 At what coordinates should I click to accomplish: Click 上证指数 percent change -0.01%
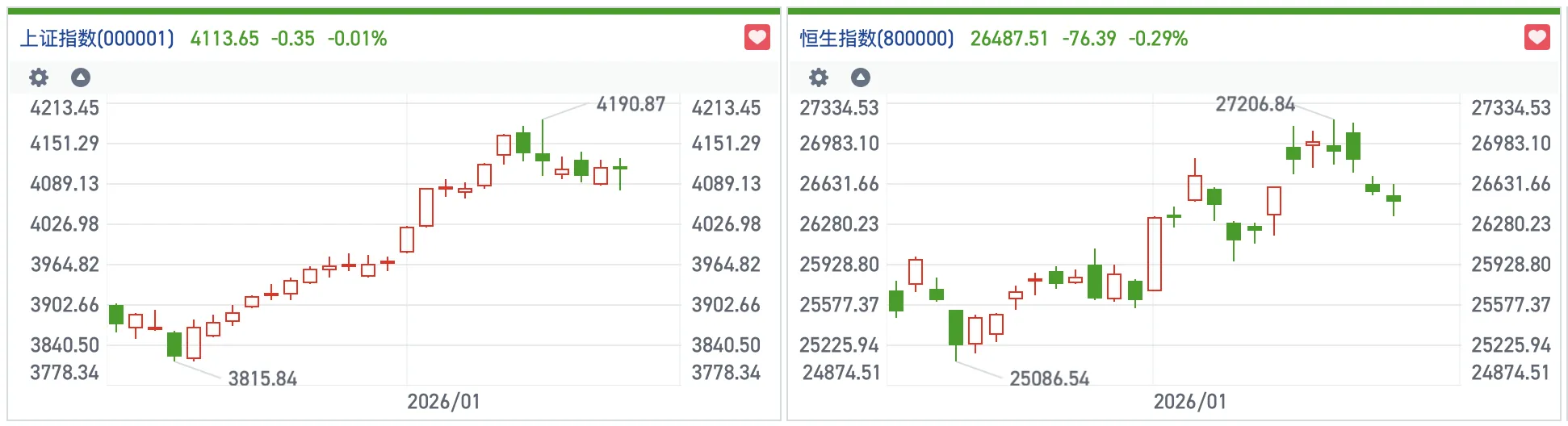coord(357,39)
